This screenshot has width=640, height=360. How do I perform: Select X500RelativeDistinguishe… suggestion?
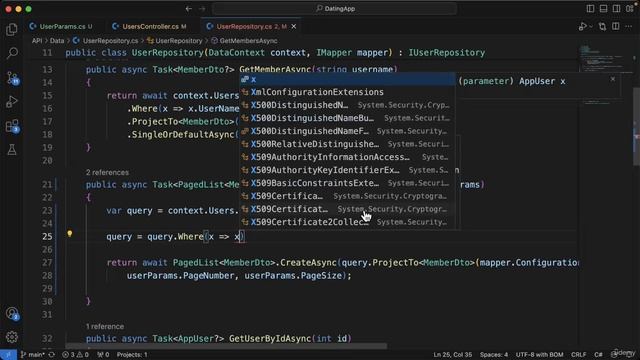click(x=347, y=144)
